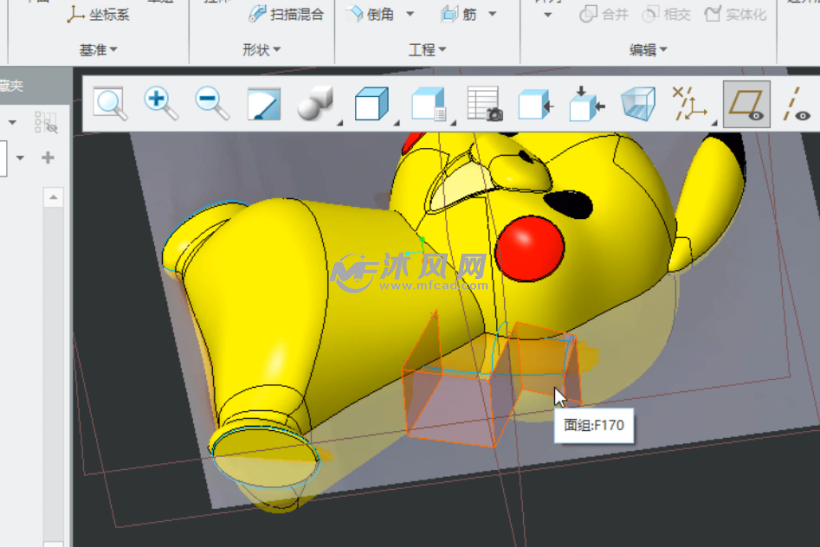Screen dimensions: 820x547
Task: Click the table with camera icon
Action: coord(485,104)
